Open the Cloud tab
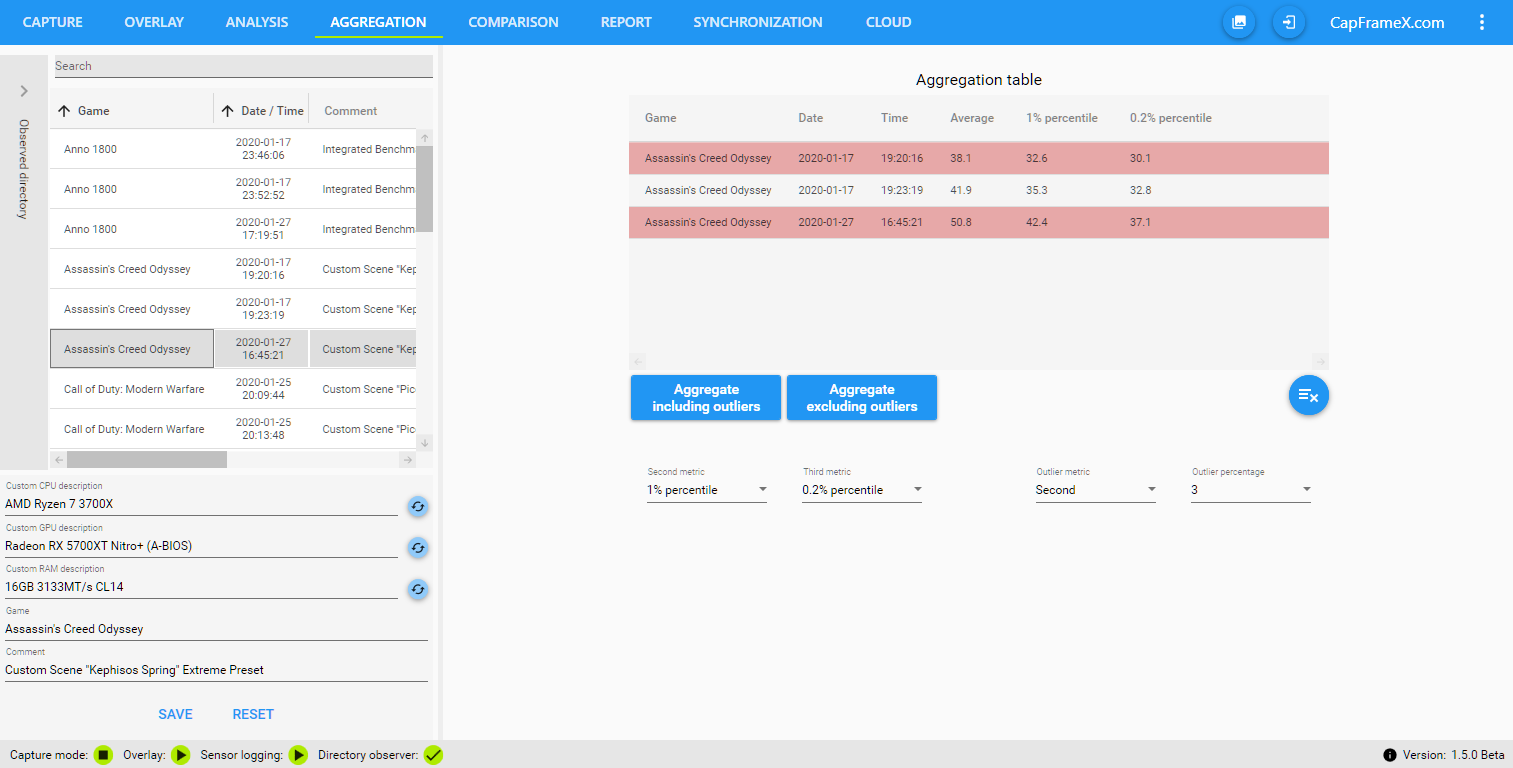 tap(888, 22)
